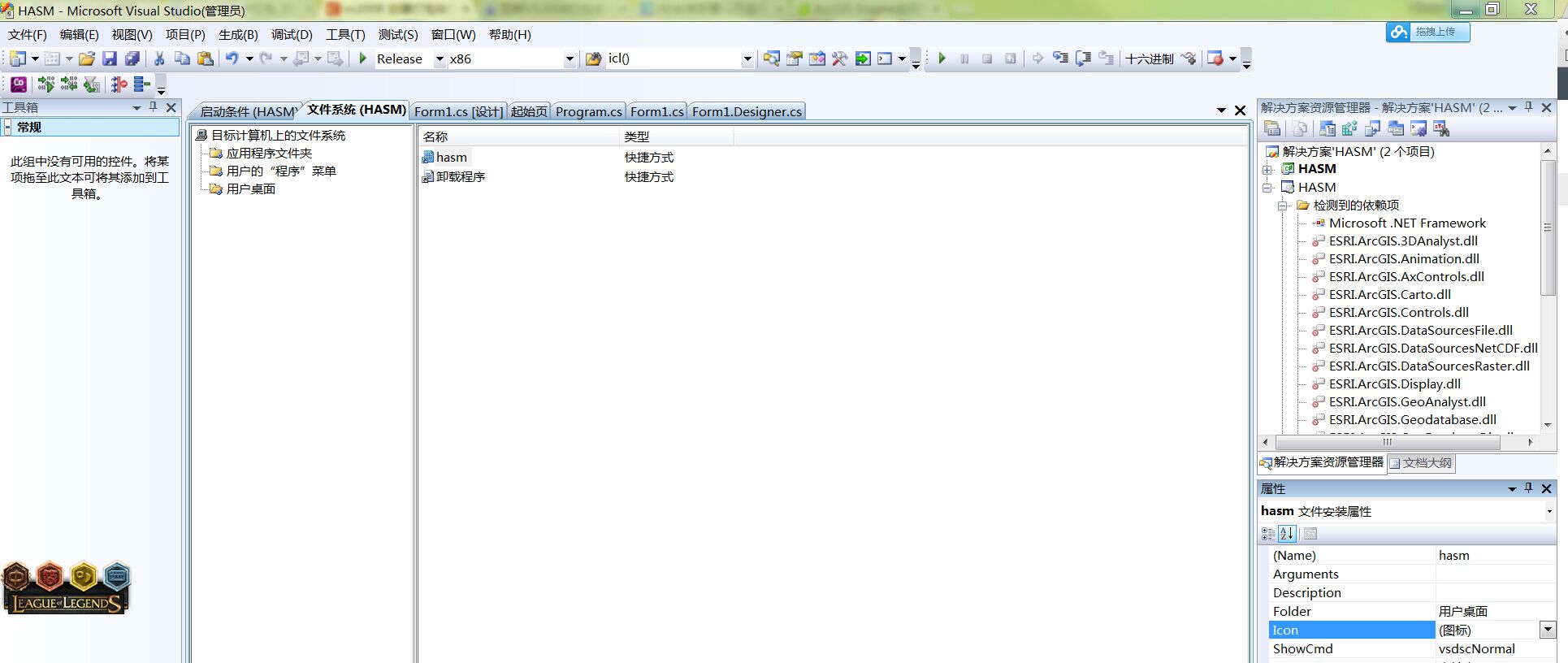1568x663 pixels.
Task: Select the 卸载程序 shortcut row
Action: [x=453, y=177]
